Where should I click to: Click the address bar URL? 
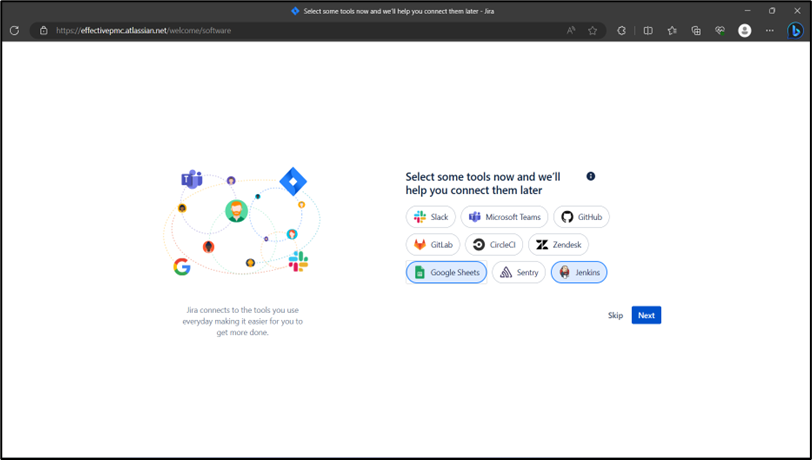point(143,31)
